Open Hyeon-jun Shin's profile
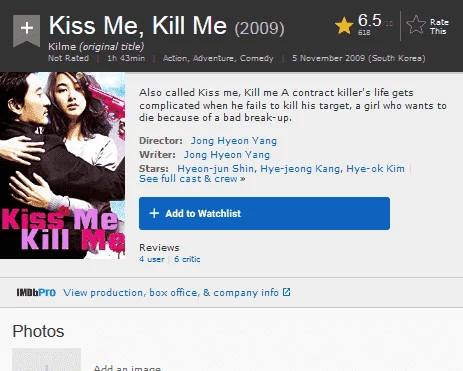 coord(216,169)
